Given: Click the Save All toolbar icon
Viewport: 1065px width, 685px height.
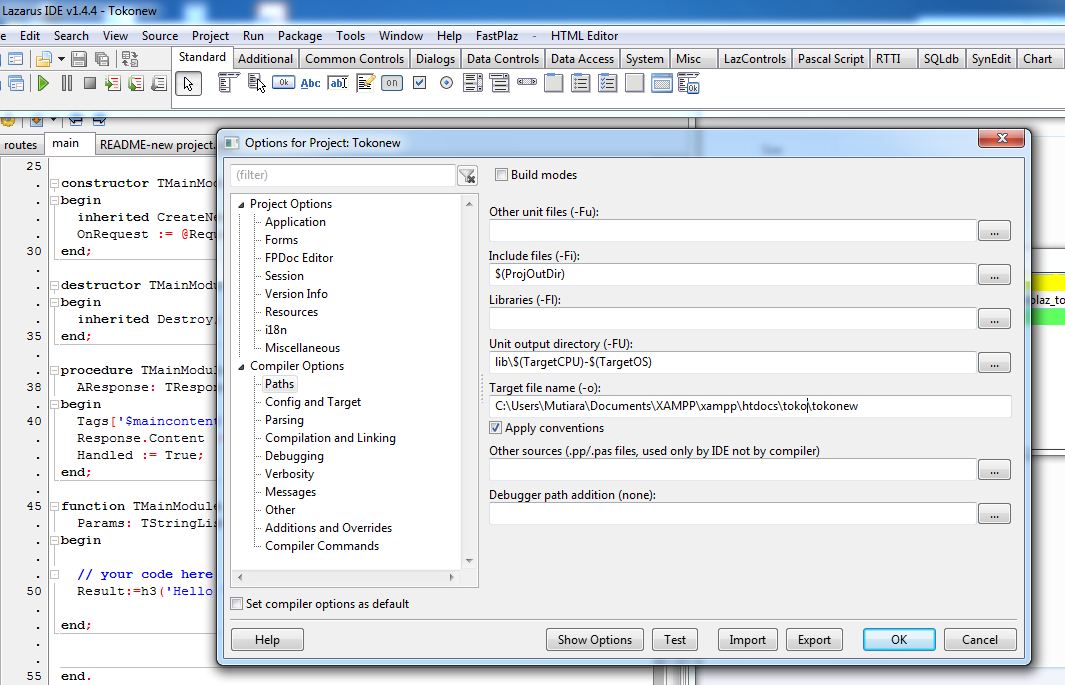Looking at the screenshot, I should pyautogui.click(x=102, y=59).
